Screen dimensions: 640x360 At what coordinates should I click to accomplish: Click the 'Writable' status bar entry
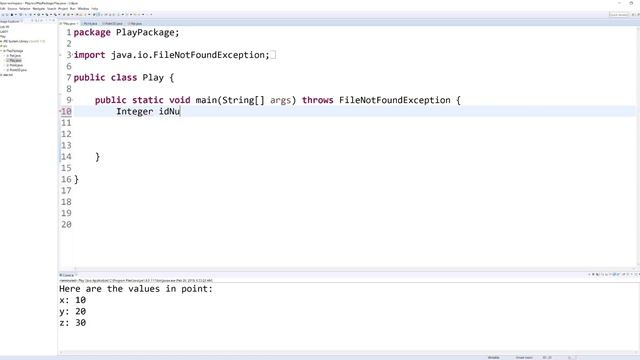tap(493, 358)
